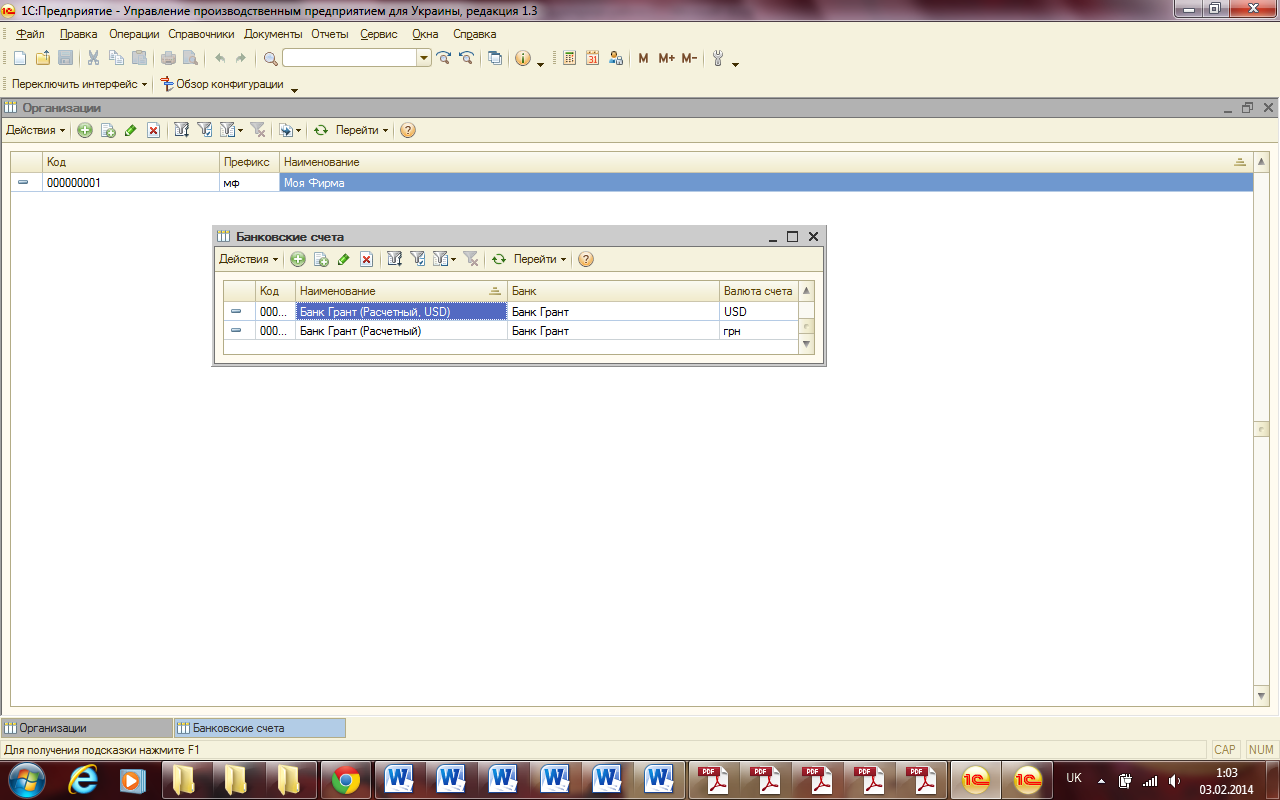Open export arrow dropdown in Организации toolbar
1280x800 pixels.
click(x=290, y=130)
